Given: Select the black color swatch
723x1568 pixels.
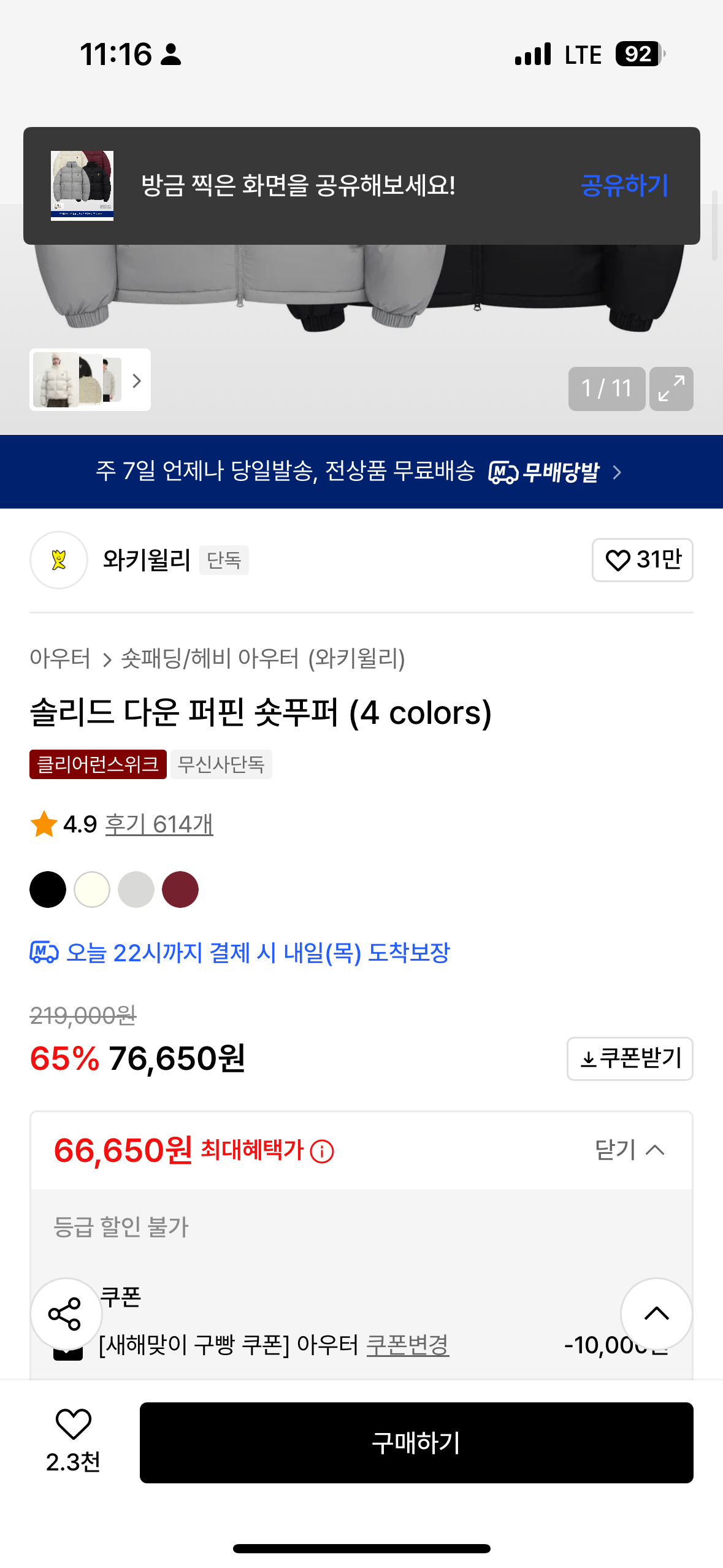Looking at the screenshot, I should click(48, 889).
